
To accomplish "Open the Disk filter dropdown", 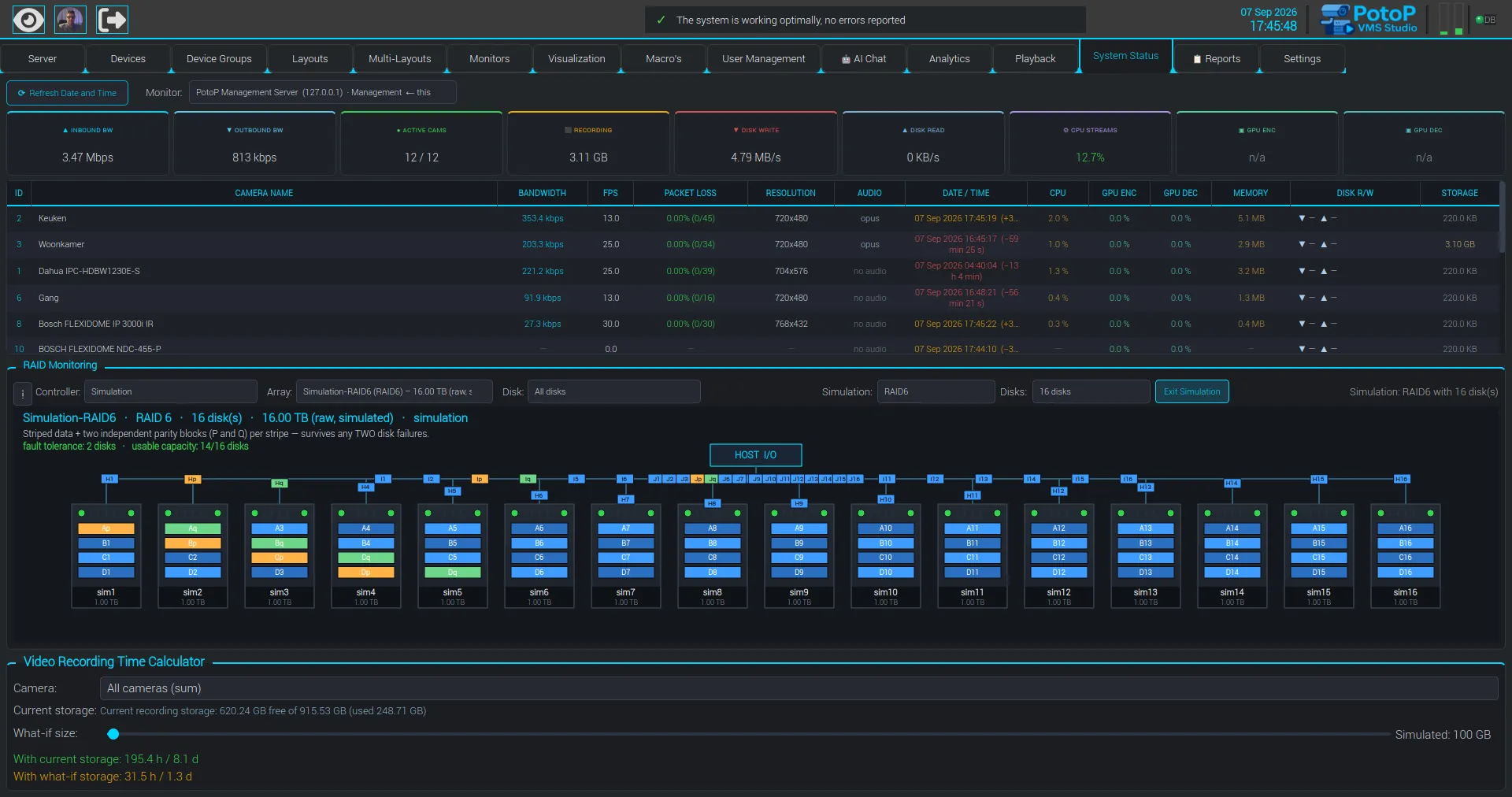I will [613, 391].
